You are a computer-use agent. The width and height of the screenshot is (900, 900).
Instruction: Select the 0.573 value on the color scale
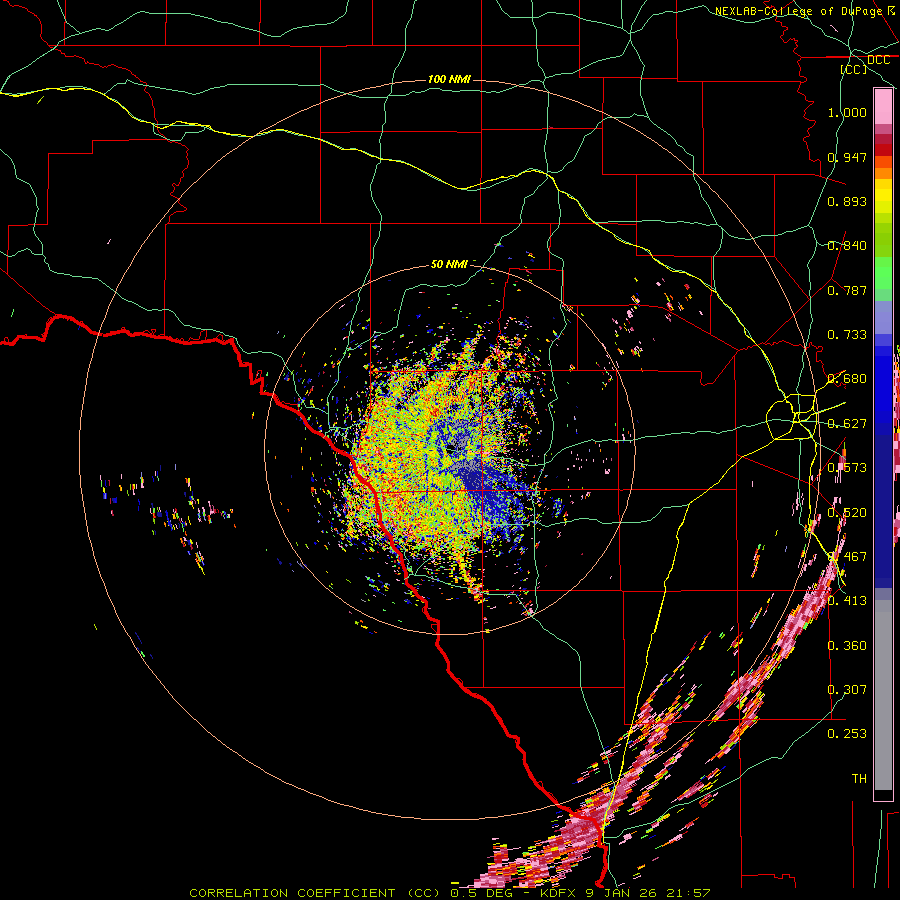pyautogui.click(x=847, y=468)
